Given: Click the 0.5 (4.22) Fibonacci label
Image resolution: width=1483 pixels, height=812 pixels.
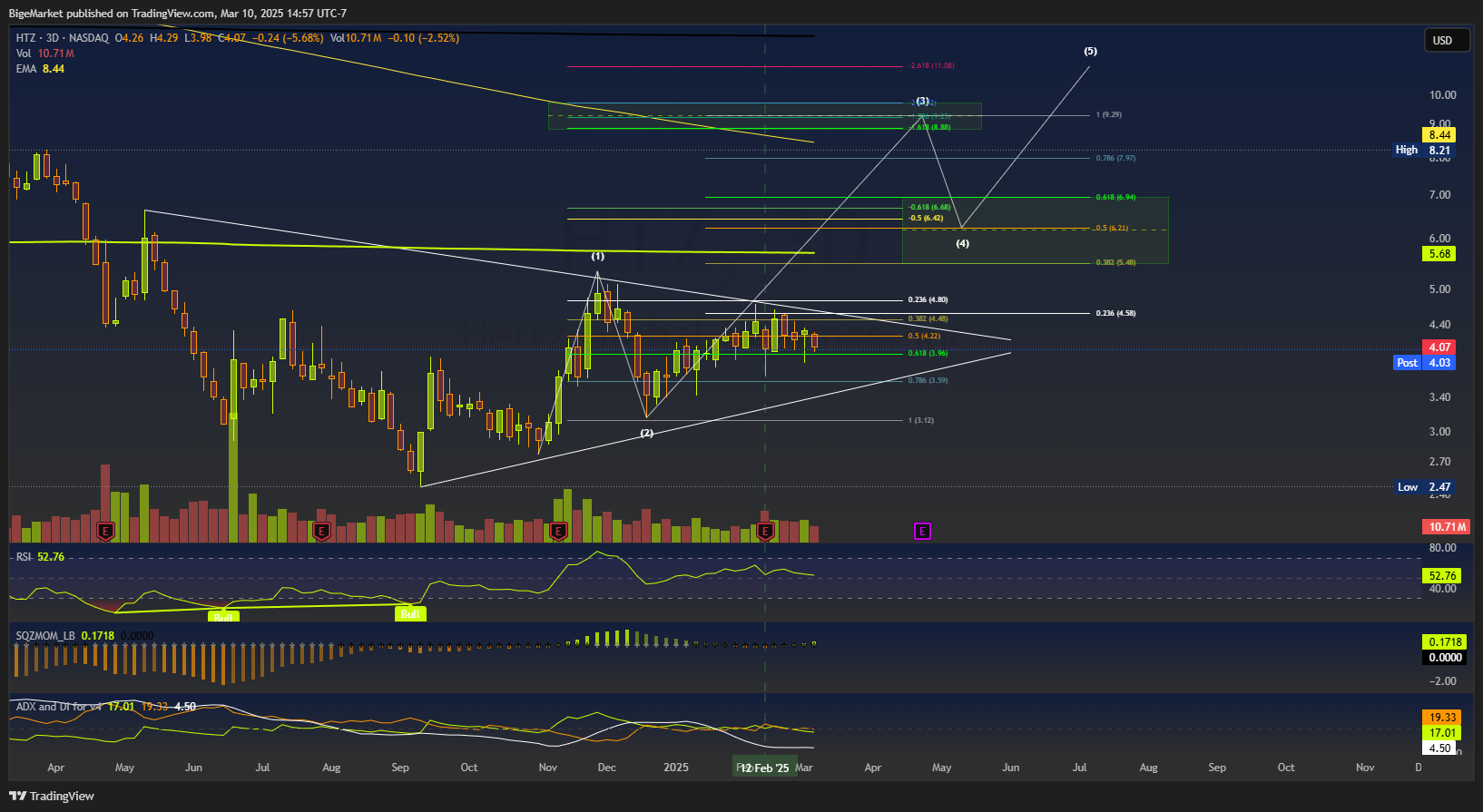Looking at the screenshot, I should [924, 337].
